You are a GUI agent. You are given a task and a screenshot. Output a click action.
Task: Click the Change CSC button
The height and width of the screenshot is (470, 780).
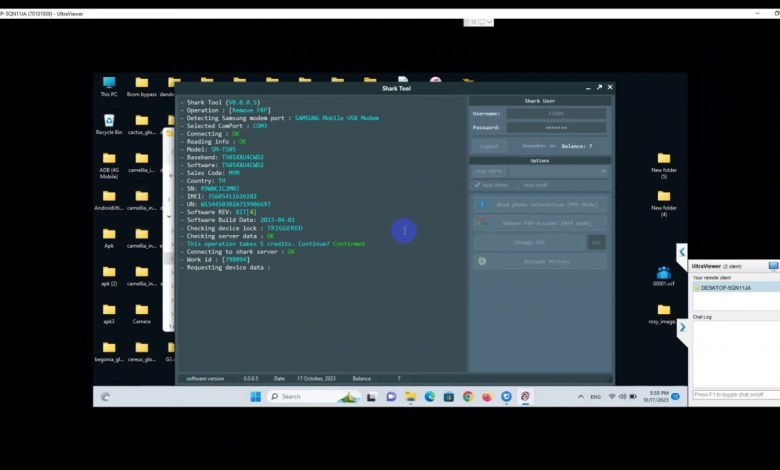(529, 242)
